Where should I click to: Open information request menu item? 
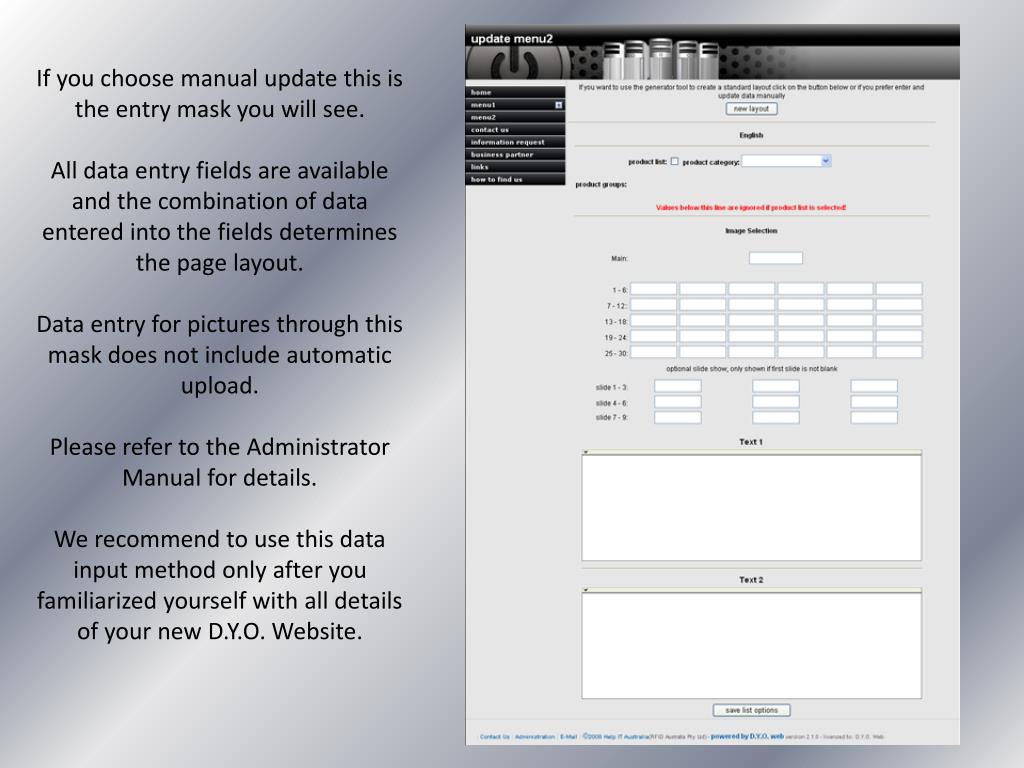pyautogui.click(x=515, y=142)
